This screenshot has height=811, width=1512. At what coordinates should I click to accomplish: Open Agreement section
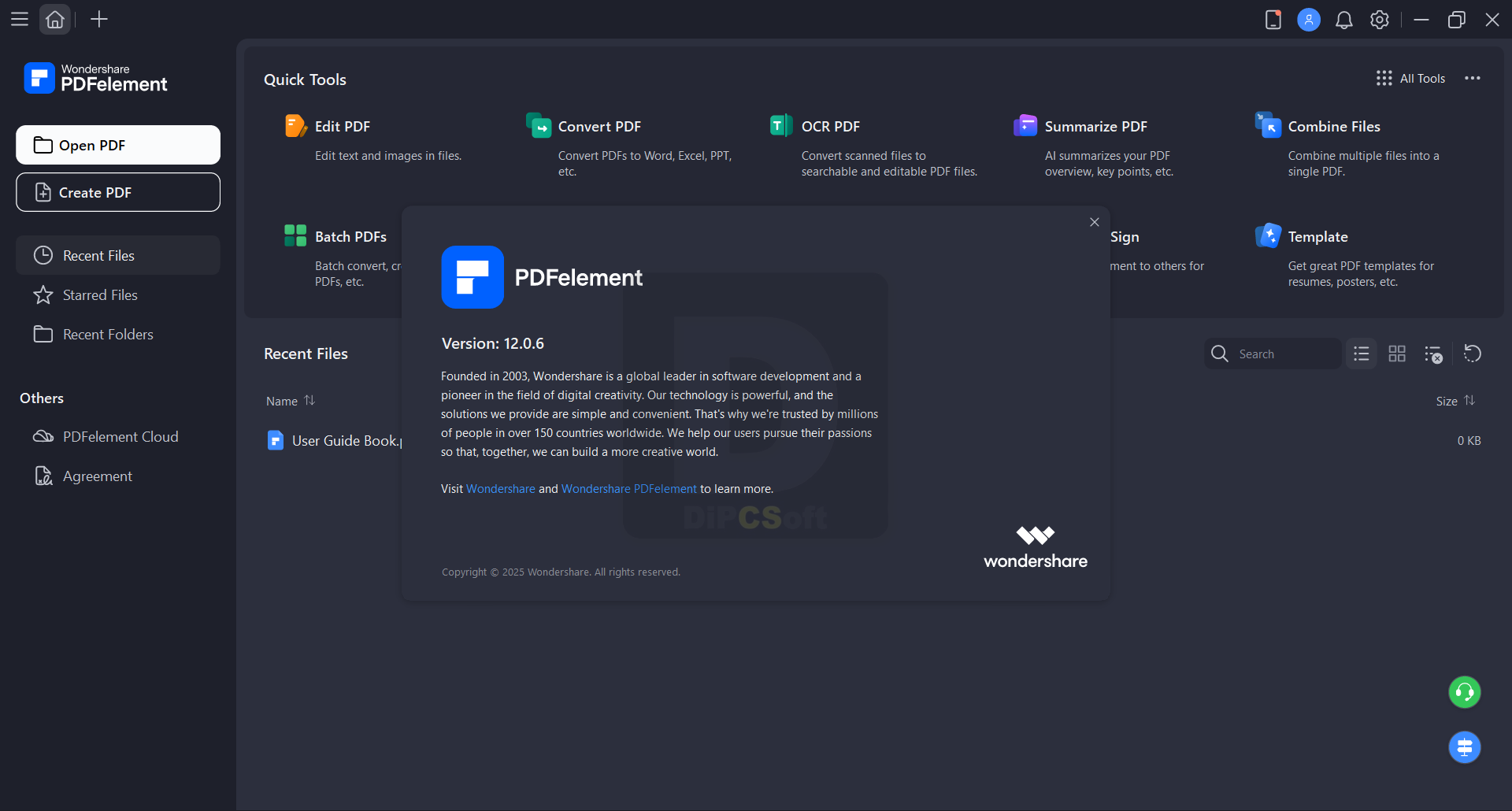(118, 476)
